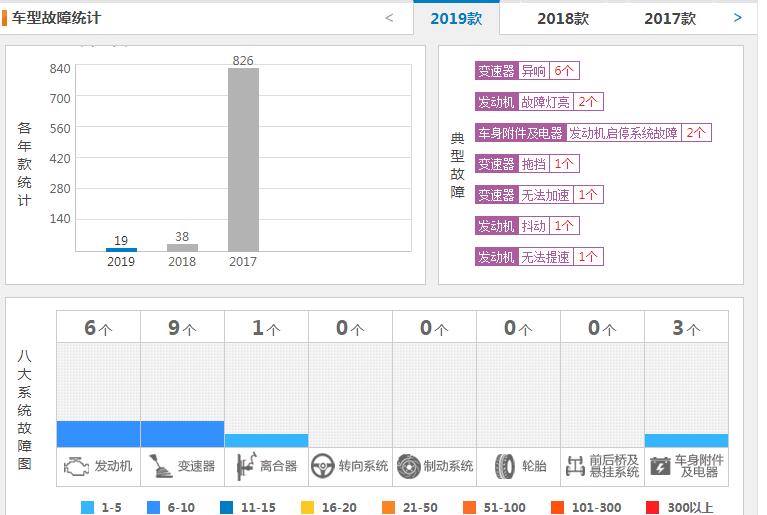Click the 6-10 legend color swatch
Screen dimensions: 767x515
[154, 508]
